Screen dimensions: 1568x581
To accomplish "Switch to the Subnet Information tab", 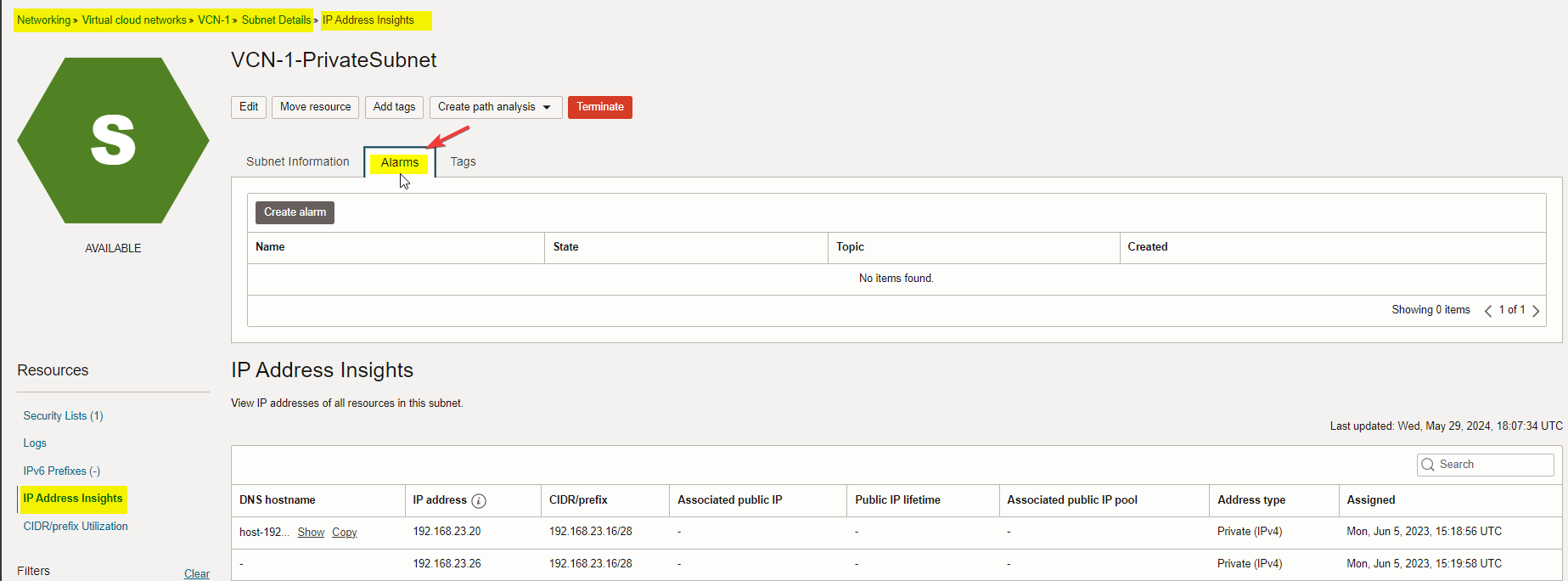I will pos(297,161).
